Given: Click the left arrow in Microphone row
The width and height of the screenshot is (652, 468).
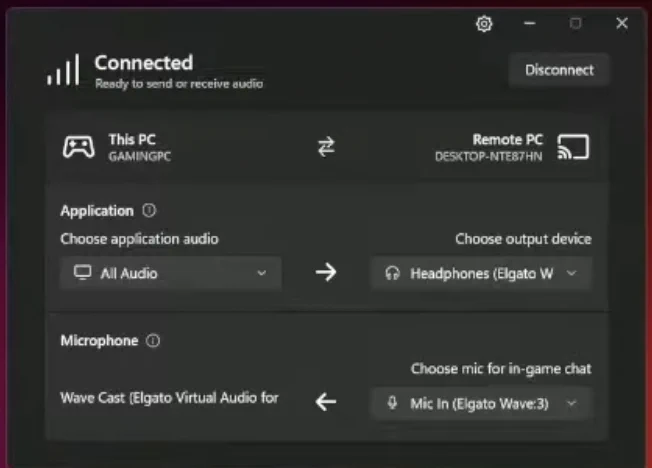Looking at the screenshot, I should point(326,402).
